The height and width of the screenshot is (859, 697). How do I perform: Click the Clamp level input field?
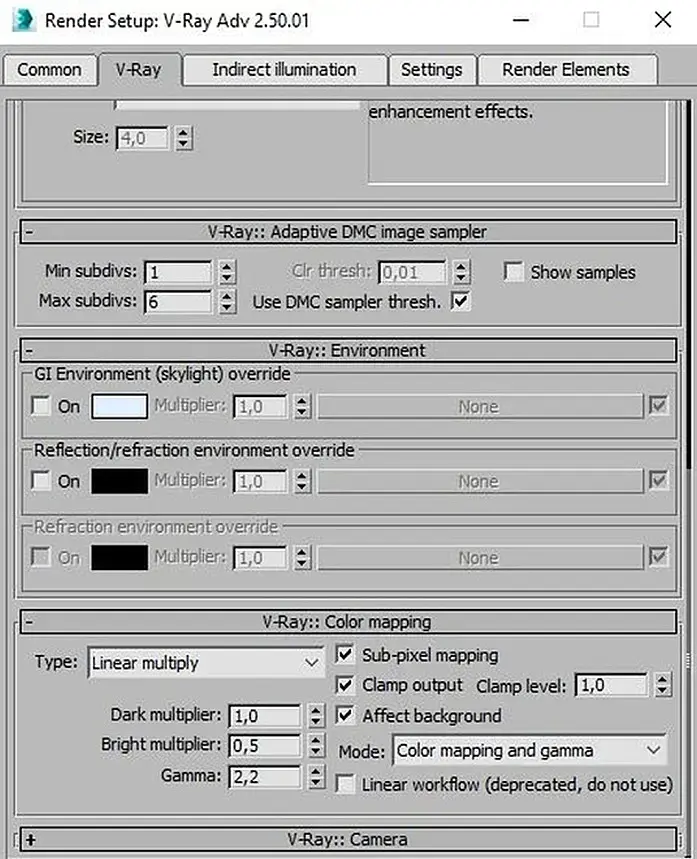click(612, 685)
